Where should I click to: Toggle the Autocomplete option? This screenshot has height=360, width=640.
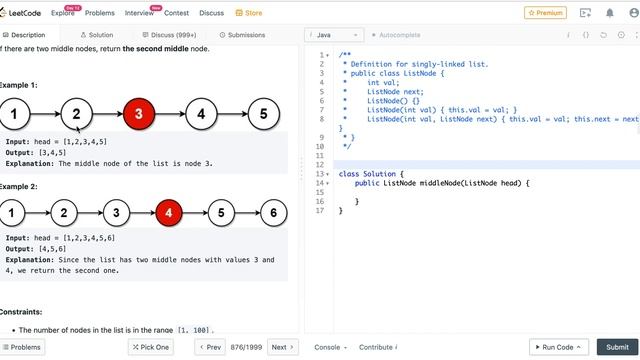pos(396,35)
